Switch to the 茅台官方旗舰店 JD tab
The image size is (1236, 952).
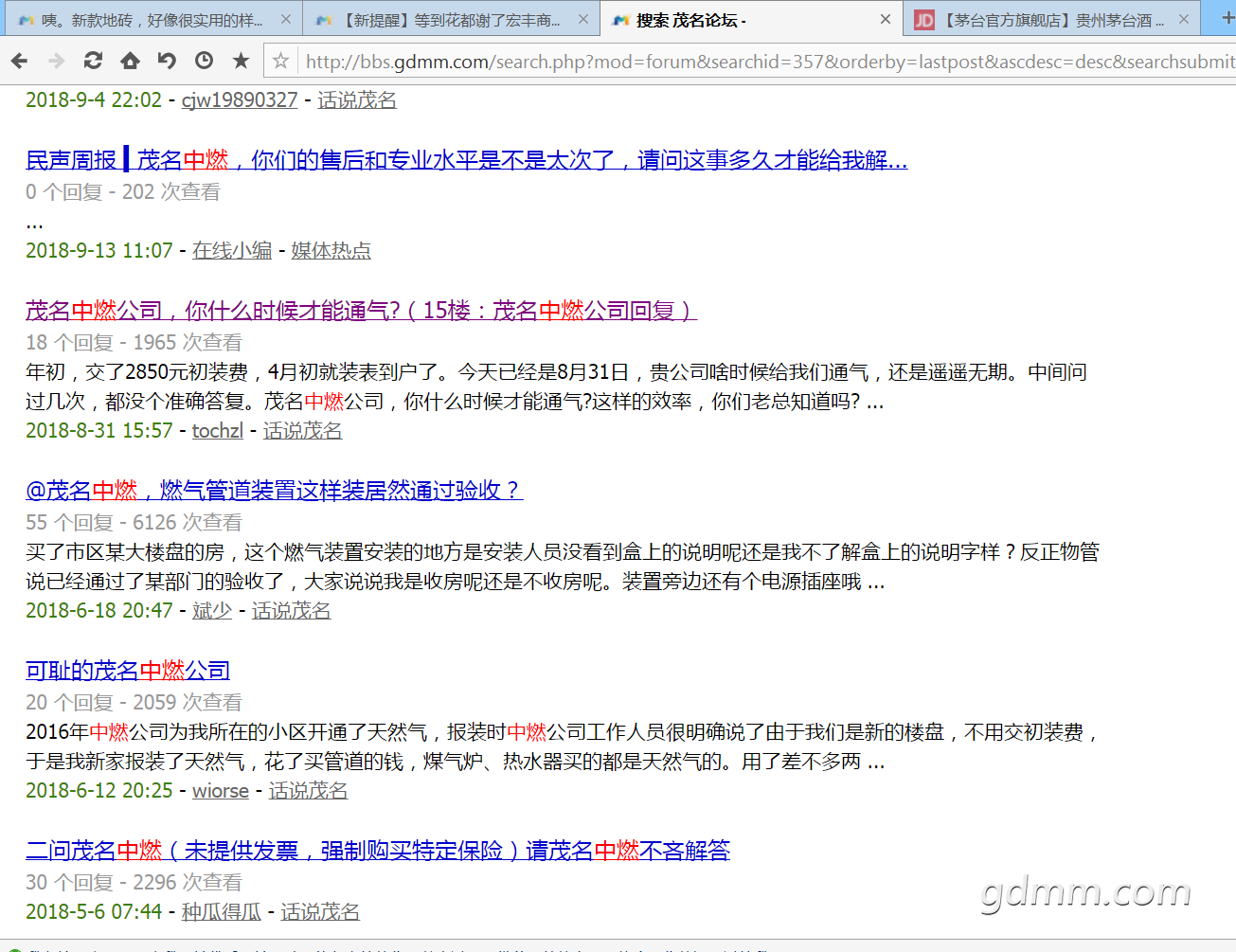click(x=1051, y=19)
